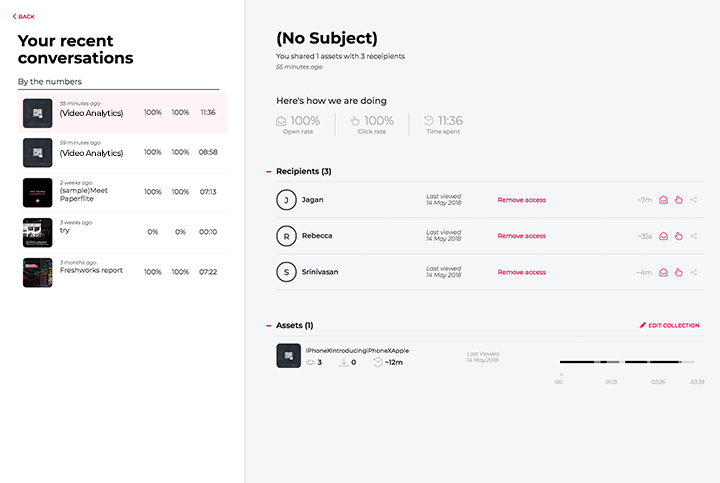Click the download icon under the iPhoneX asset
Image resolution: width=720 pixels, height=483 pixels.
tap(343, 362)
